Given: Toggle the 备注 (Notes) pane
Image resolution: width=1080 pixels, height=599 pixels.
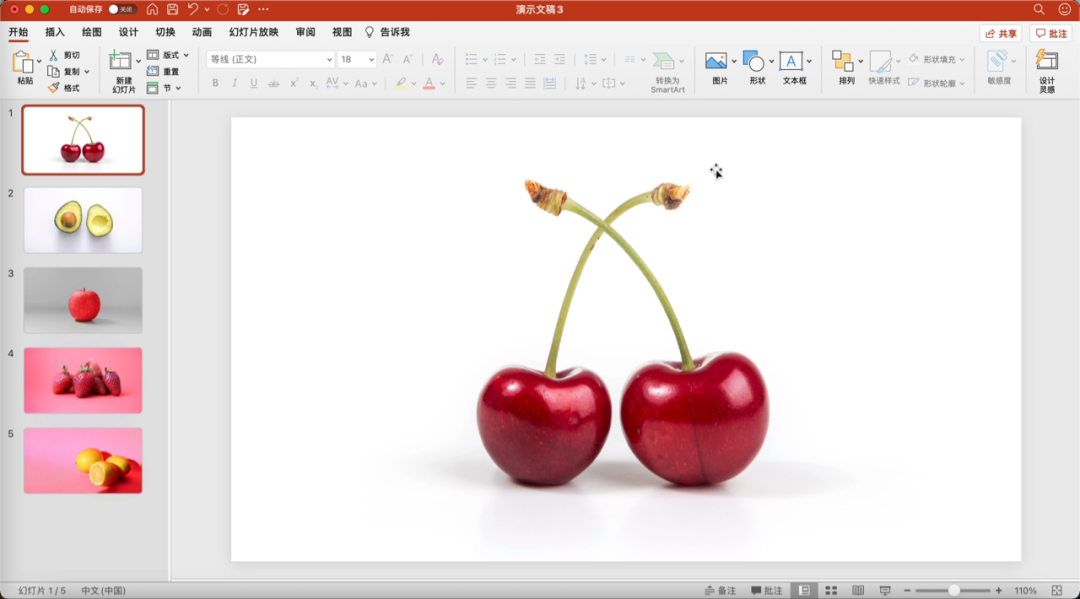Looking at the screenshot, I should 720,591.
